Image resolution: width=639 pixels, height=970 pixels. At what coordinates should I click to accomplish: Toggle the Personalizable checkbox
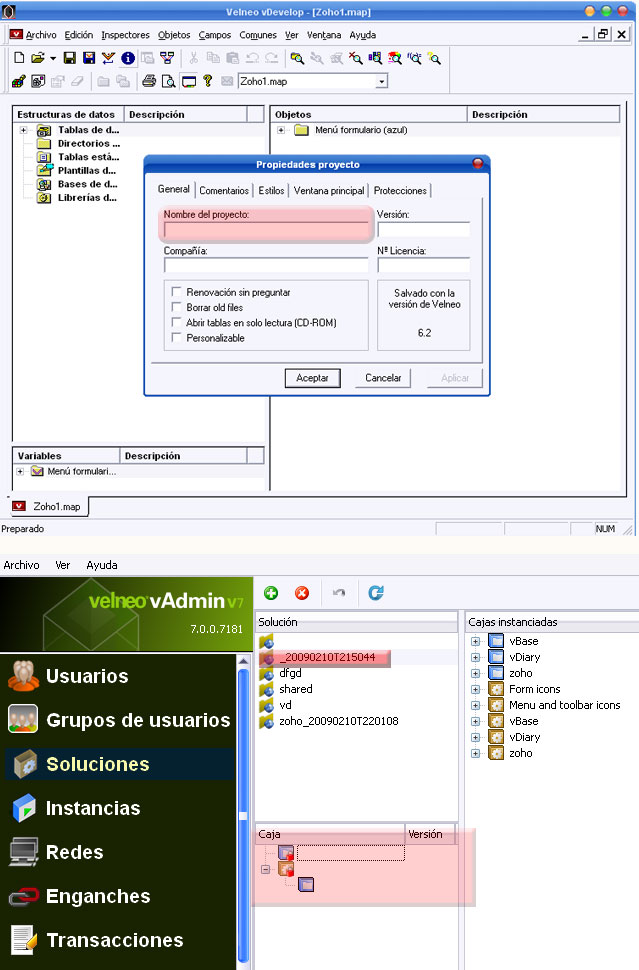(x=176, y=337)
